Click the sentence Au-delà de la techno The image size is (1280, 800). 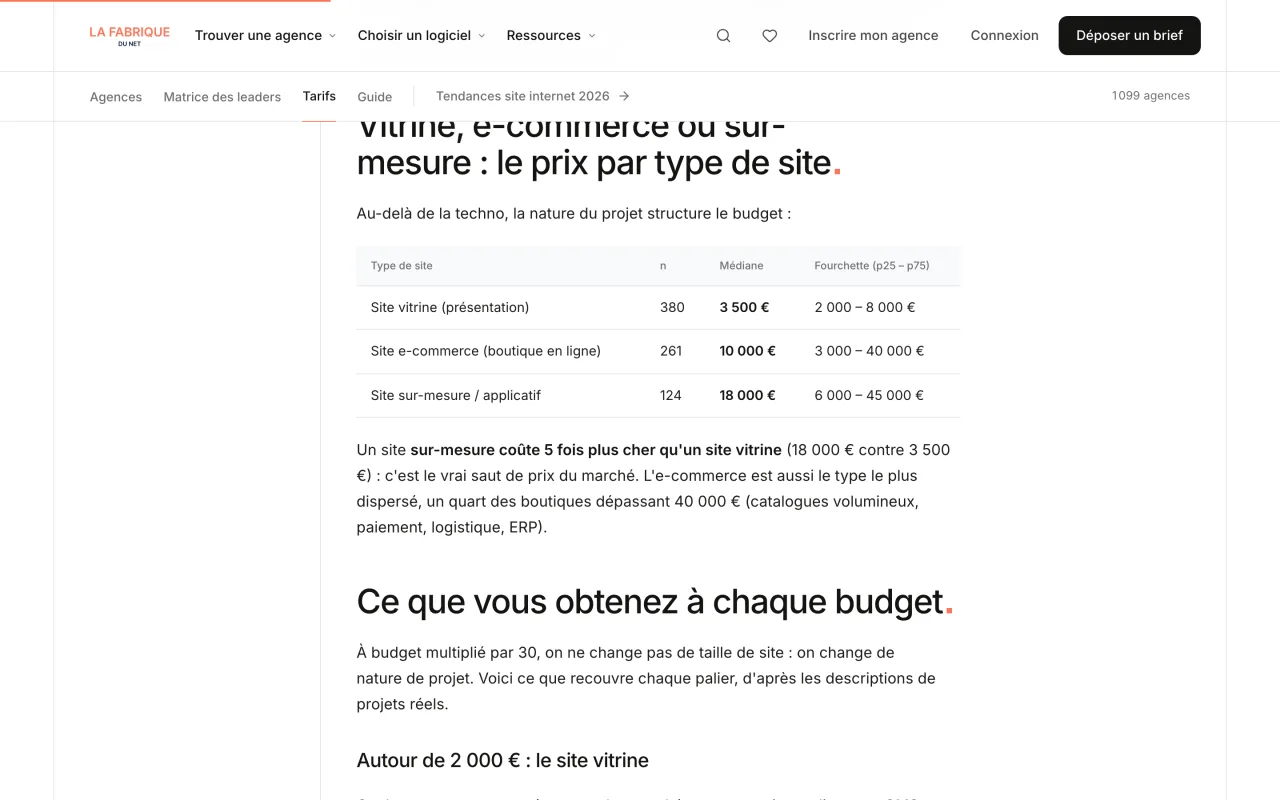574,213
